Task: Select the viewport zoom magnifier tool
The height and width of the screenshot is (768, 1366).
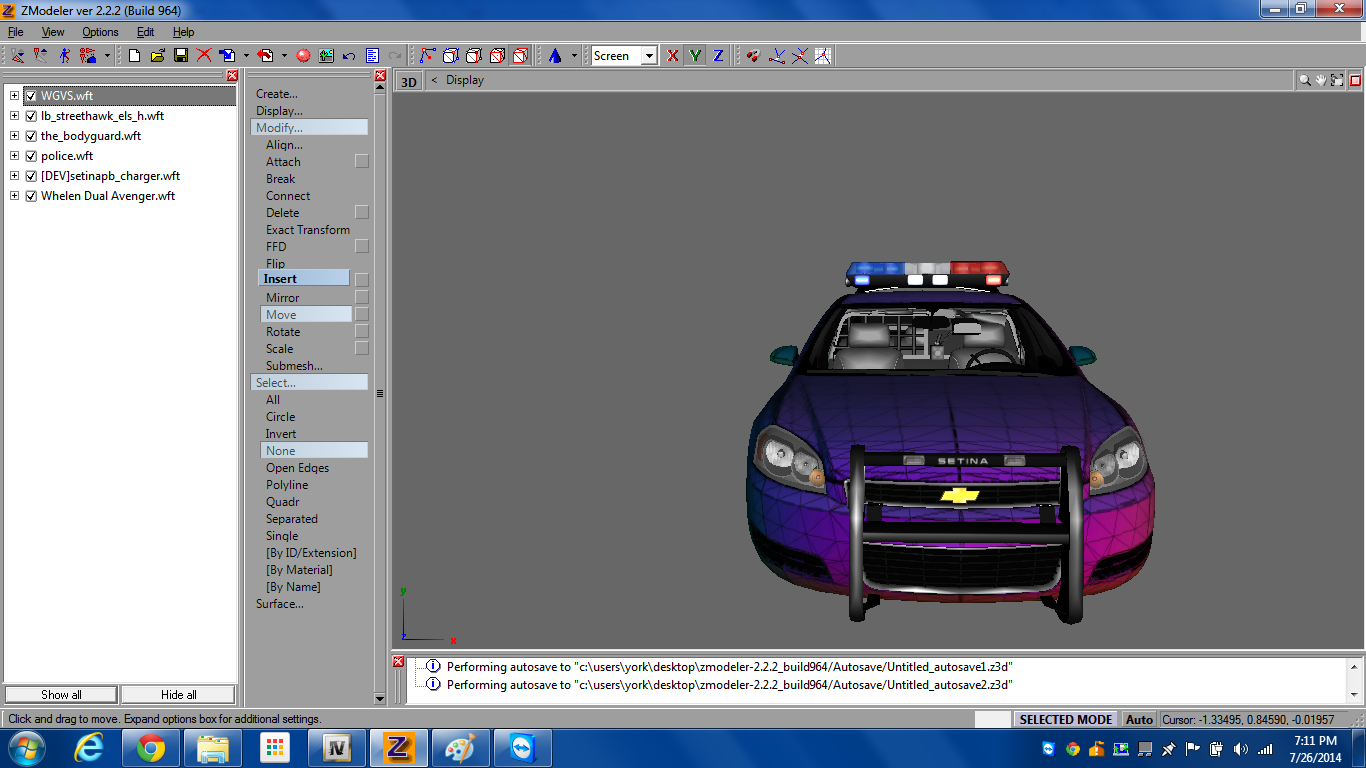Action: 1304,80
